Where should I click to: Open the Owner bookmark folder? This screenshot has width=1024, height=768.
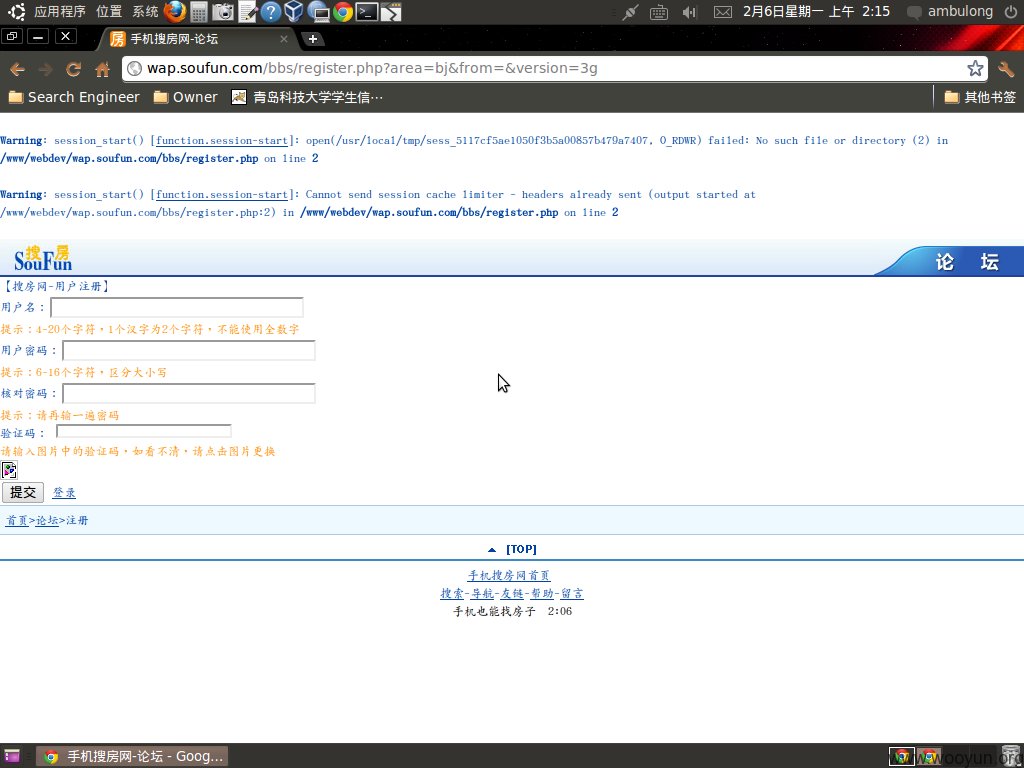tap(185, 97)
